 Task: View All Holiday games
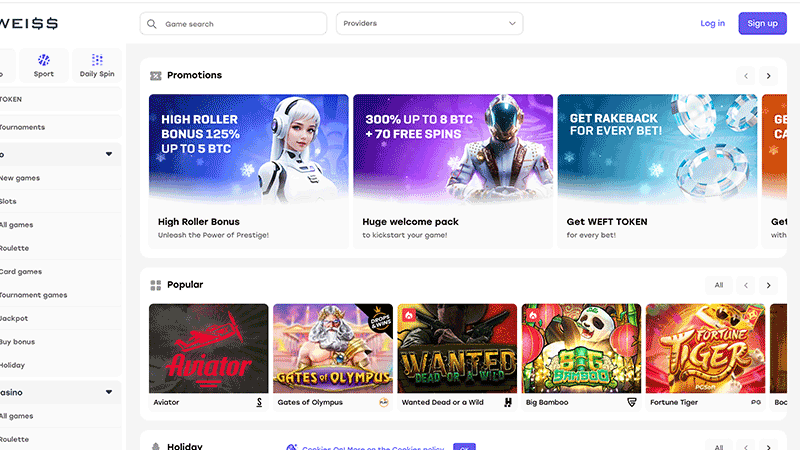tap(719, 445)
